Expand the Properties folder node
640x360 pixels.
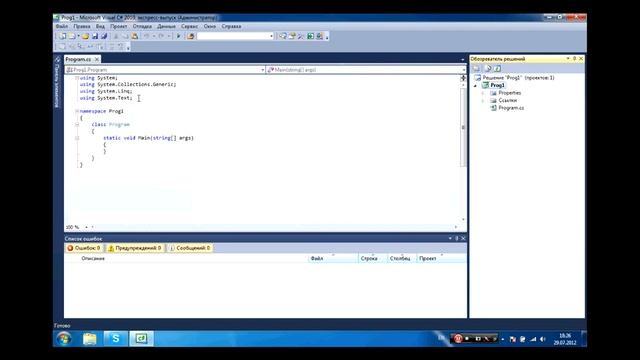click(x=483, y=93)
